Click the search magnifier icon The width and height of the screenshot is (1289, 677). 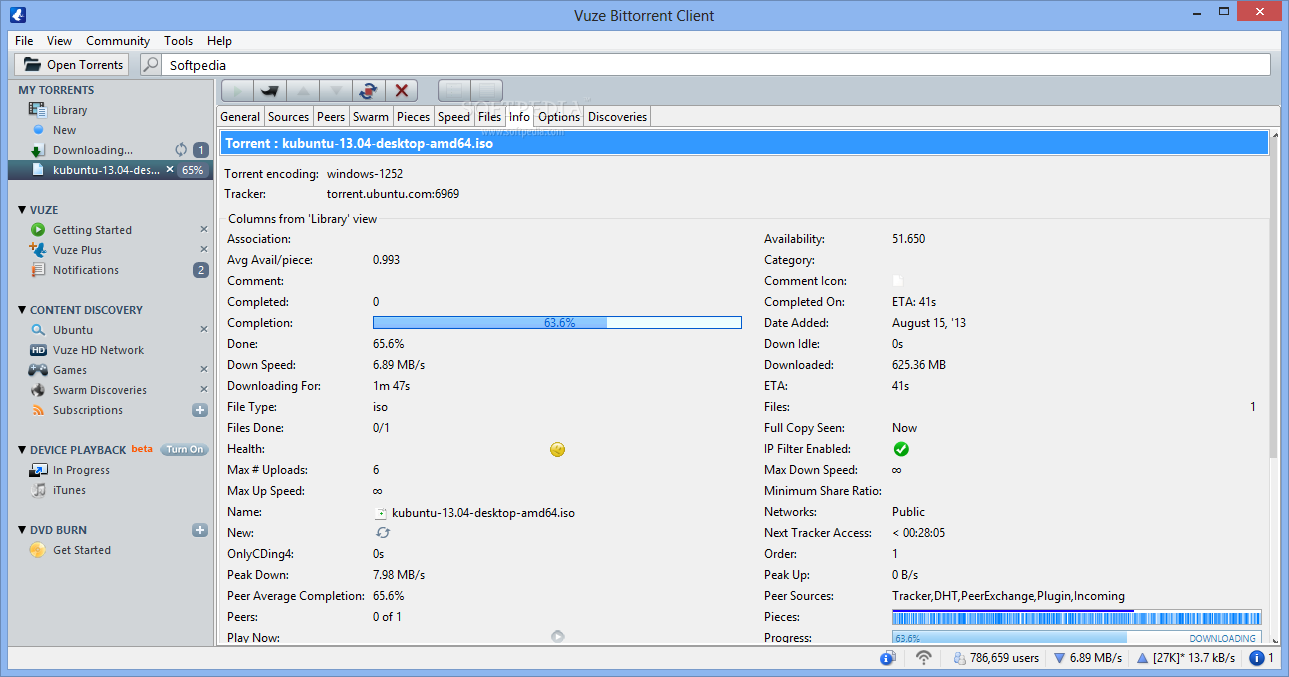(x=151, y=65)
